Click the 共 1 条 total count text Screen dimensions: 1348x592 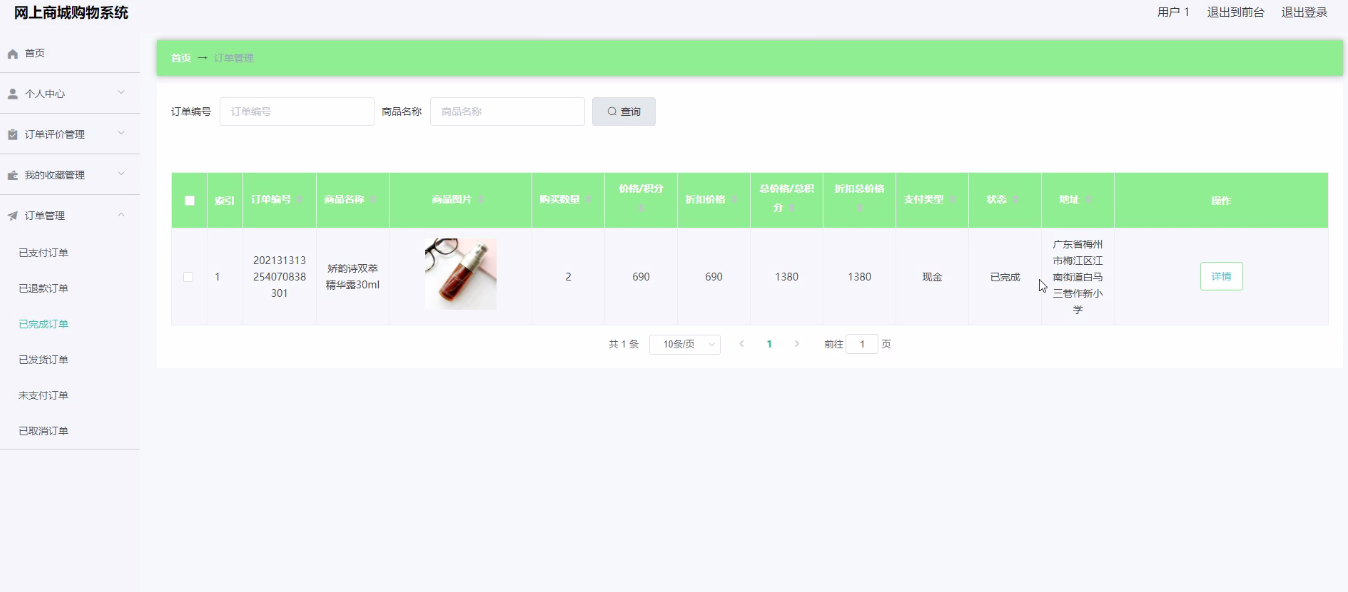624,344
